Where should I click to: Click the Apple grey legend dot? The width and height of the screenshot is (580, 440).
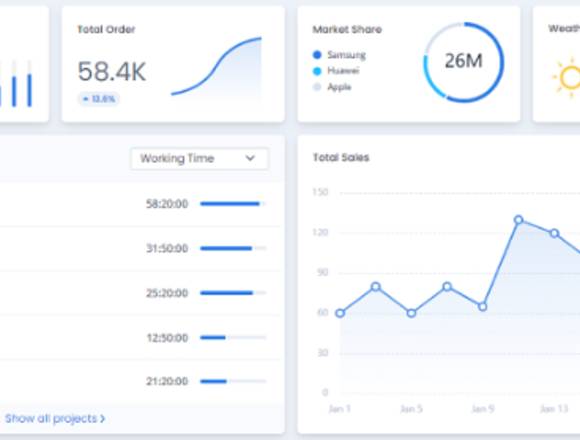coord(317,87)
